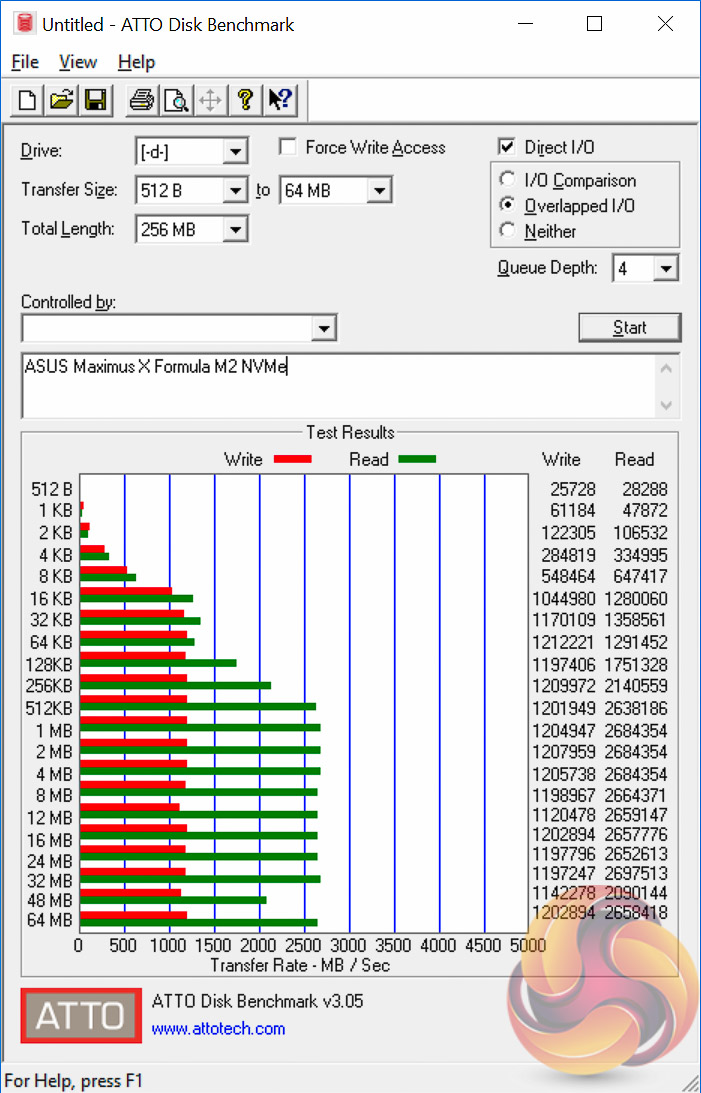Toggle Force Write Access checkbox
This screenshot has width=701, height=1093.
click(x=287, y=147)
